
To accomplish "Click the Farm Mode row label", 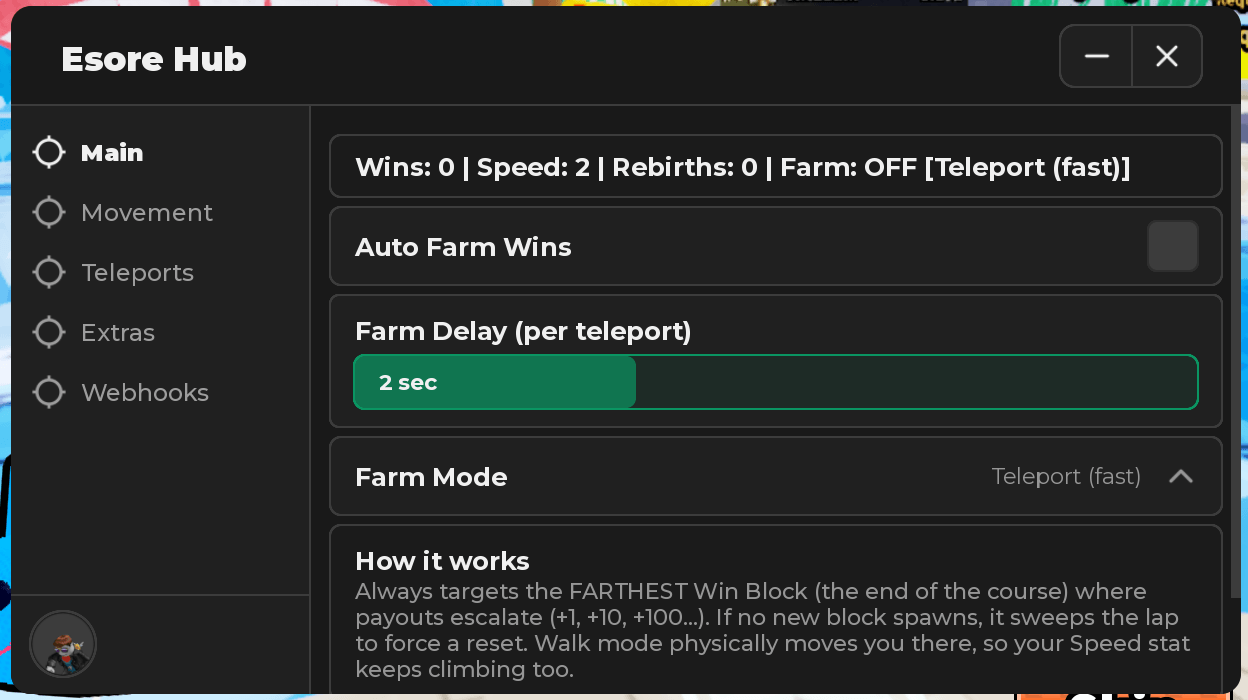I will coord(431,477).
